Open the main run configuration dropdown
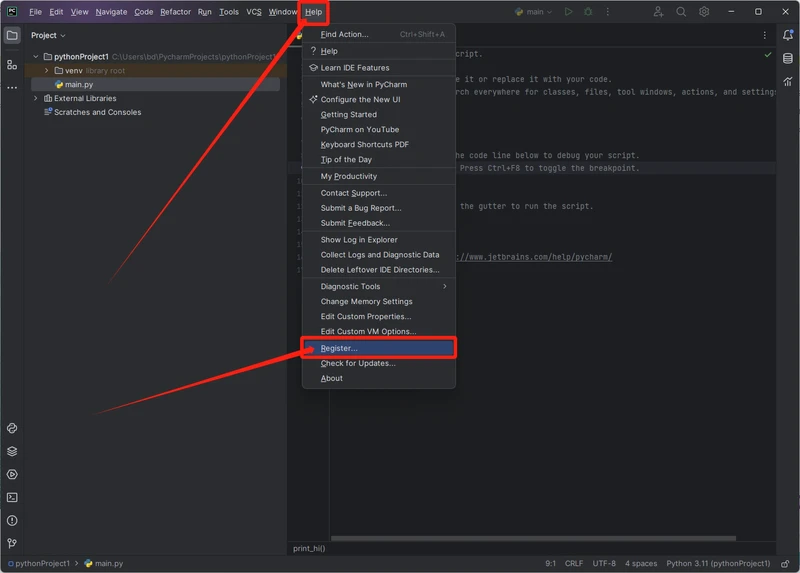 (533, 12)
